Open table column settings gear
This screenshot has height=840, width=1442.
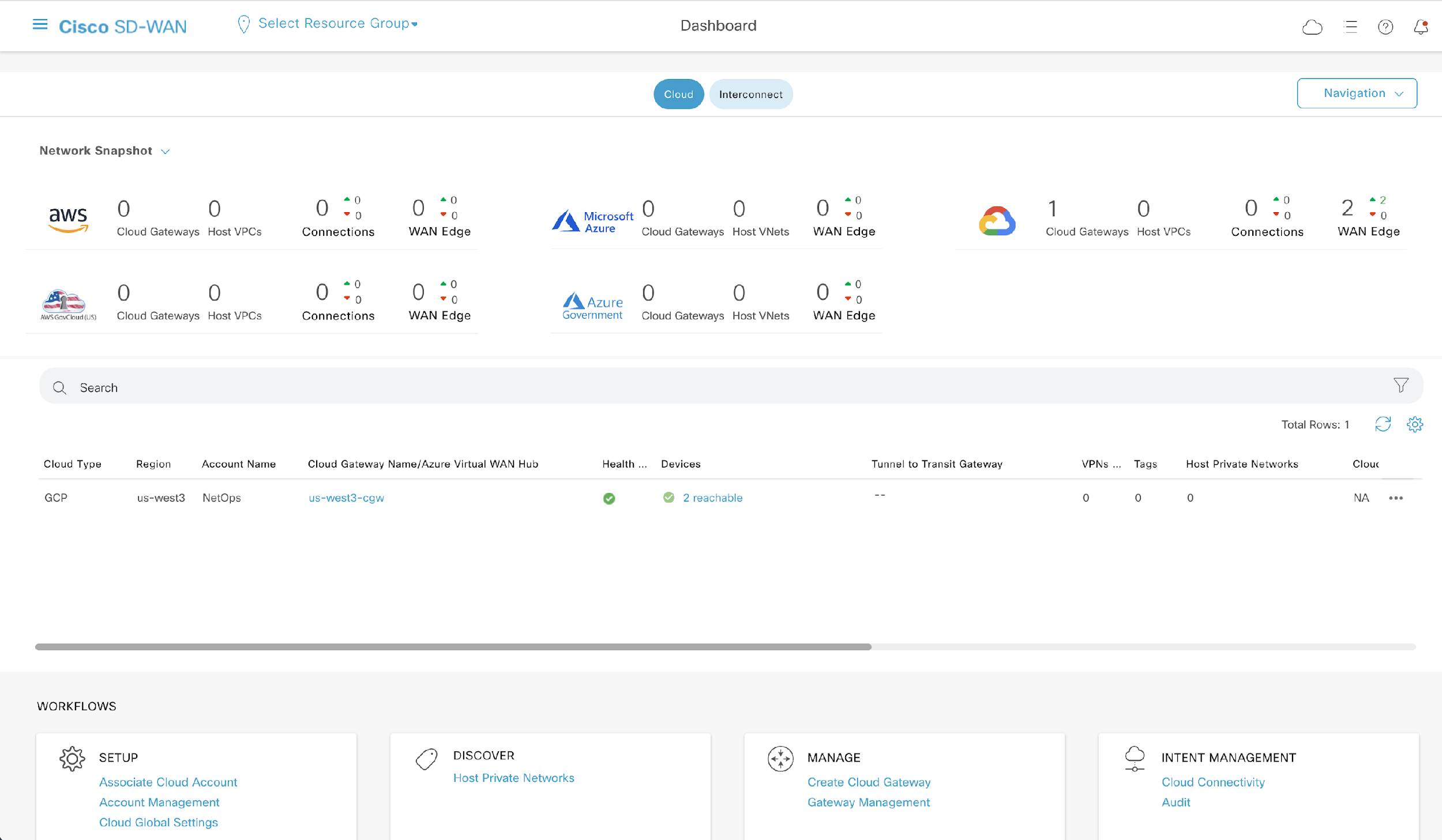pos(1415,424)
